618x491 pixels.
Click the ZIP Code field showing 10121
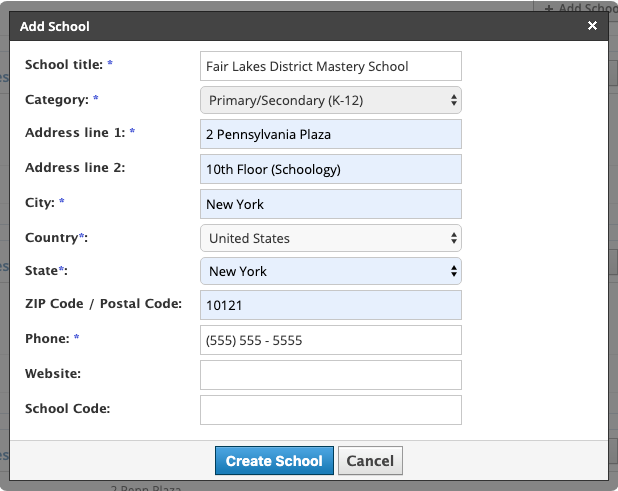tap(331, 306)
